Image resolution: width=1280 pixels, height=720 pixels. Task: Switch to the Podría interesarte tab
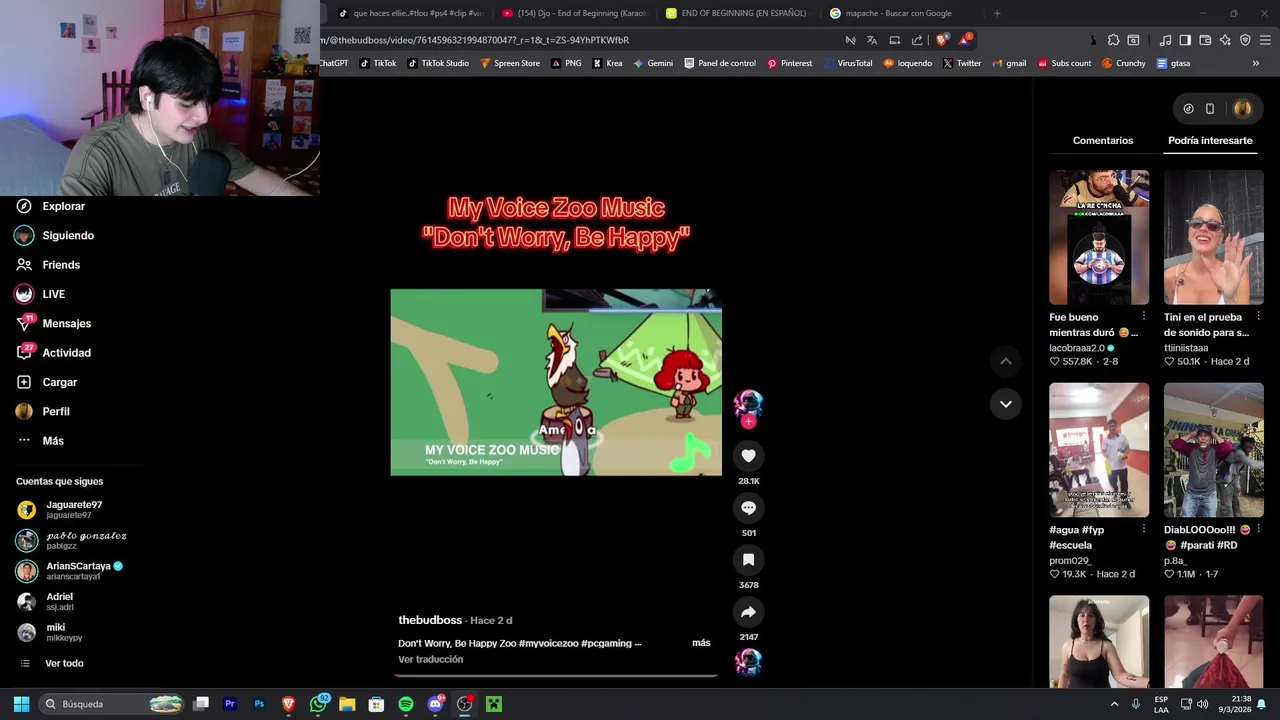1210,141
